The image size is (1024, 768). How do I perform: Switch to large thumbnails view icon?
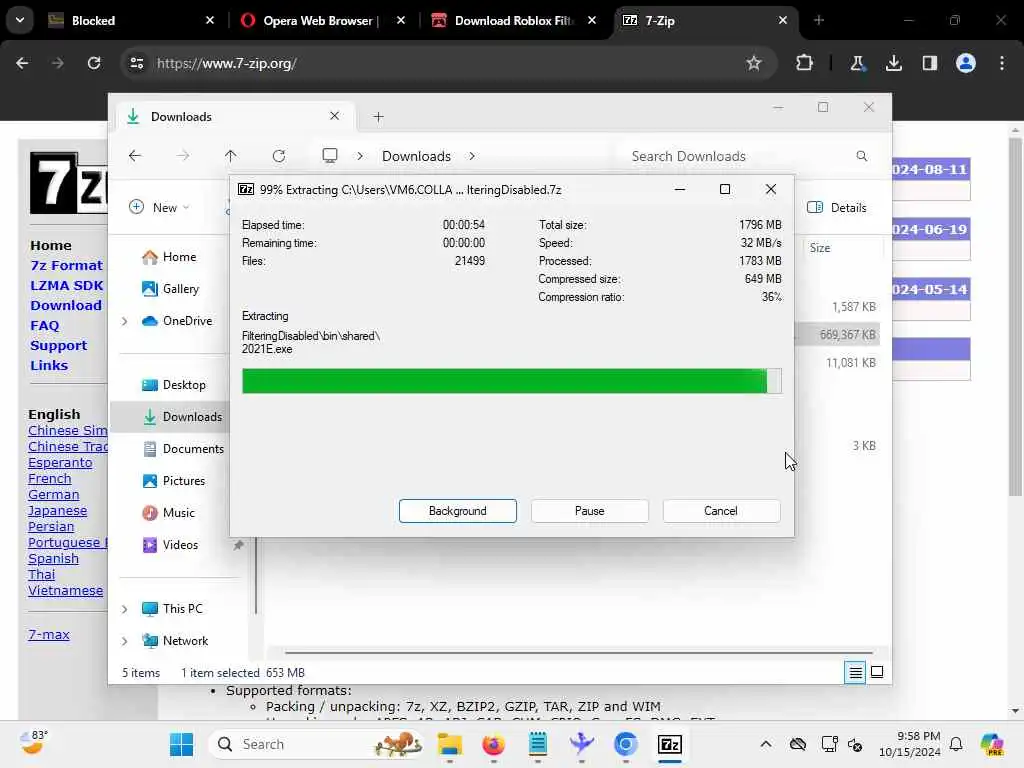tap(877, 672)
